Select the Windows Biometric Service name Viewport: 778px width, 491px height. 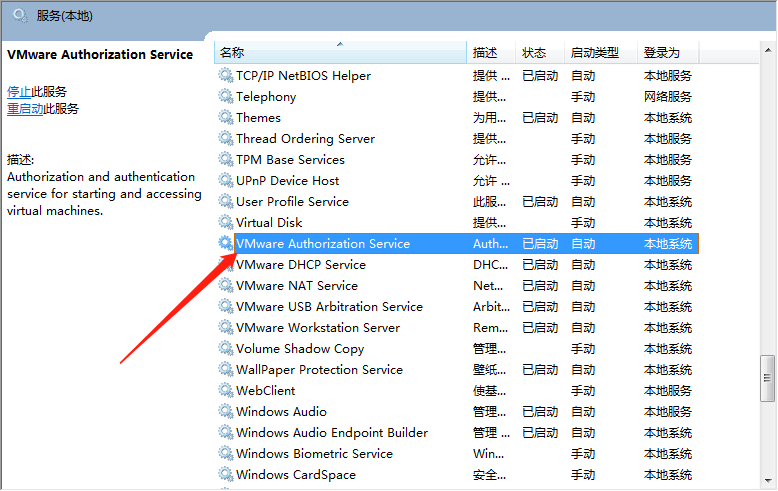(314, 453)
